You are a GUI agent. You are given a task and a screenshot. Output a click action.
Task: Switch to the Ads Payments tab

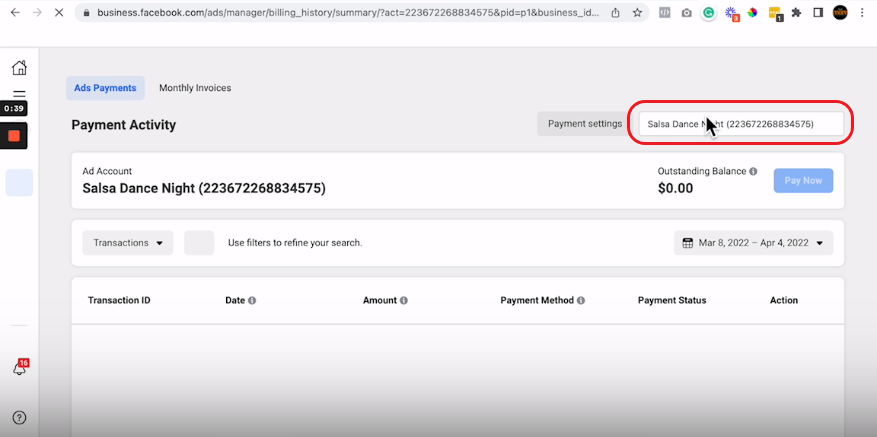tap(105, 88)
